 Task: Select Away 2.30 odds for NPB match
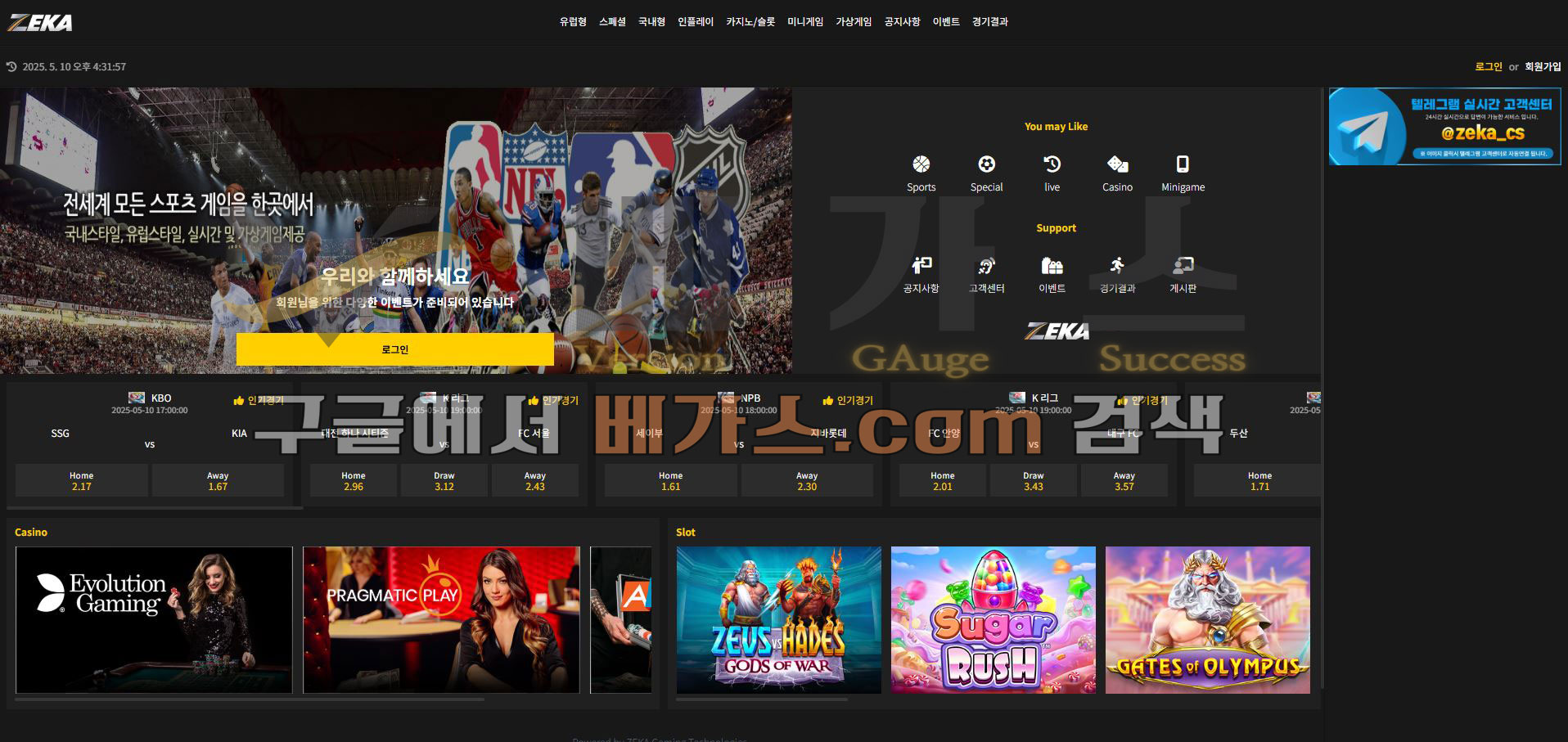tap(807, 480)
